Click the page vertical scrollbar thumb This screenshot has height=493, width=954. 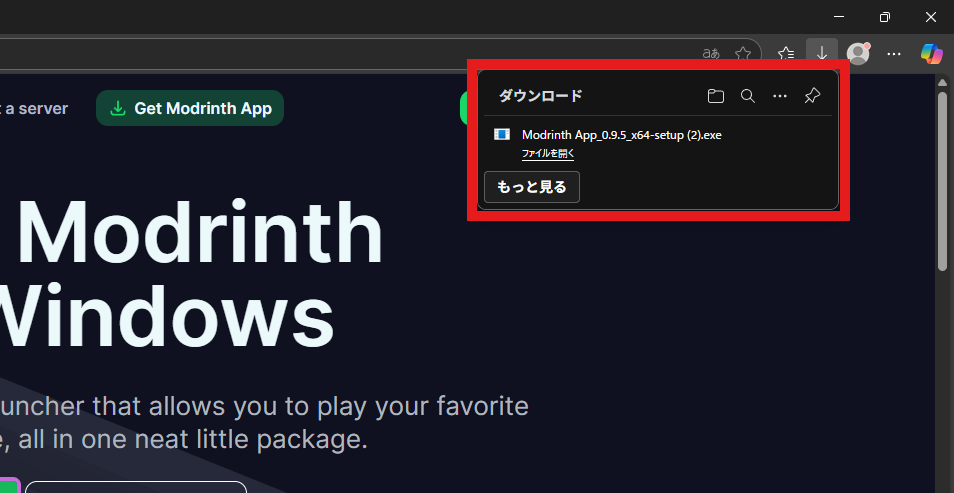[942, 181]
